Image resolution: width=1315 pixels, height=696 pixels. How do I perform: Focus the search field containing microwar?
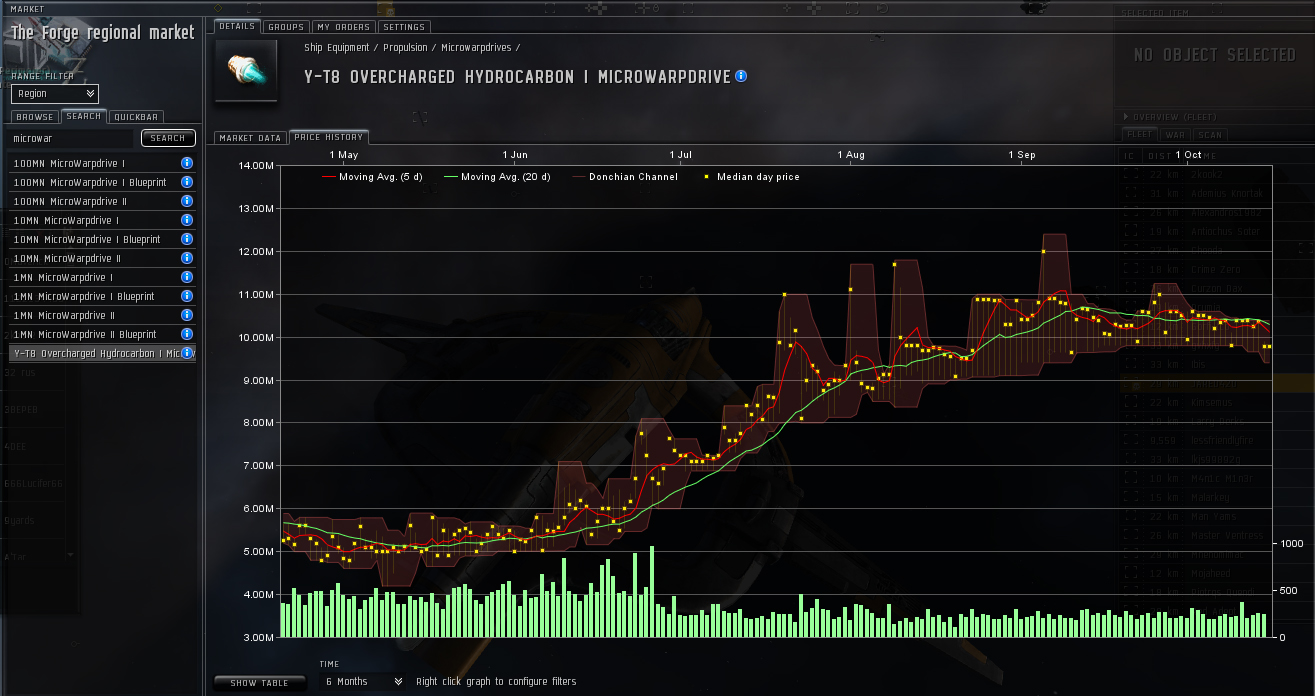(x=70, y=138)
